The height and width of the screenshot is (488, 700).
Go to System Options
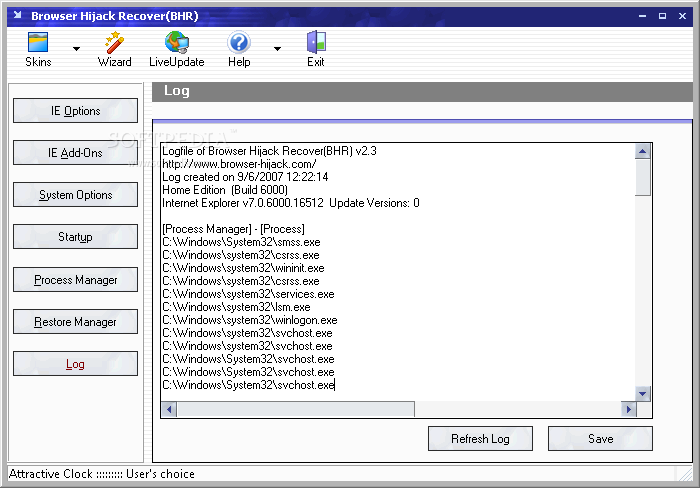point(75,195)
